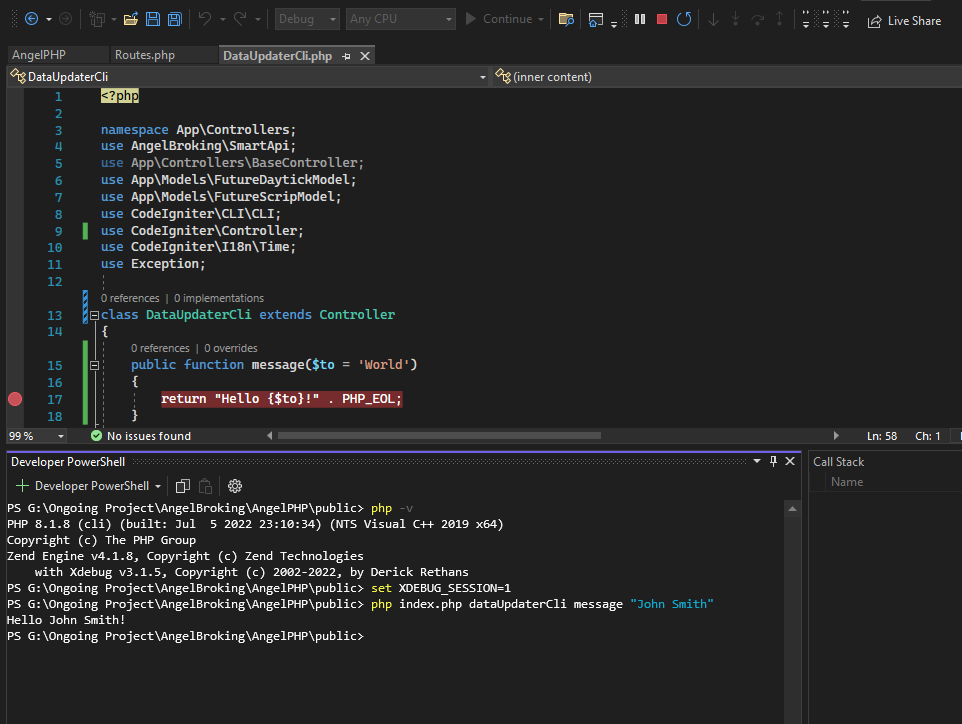
Task: Click the Continue debugging button
Action: point(504,19)
